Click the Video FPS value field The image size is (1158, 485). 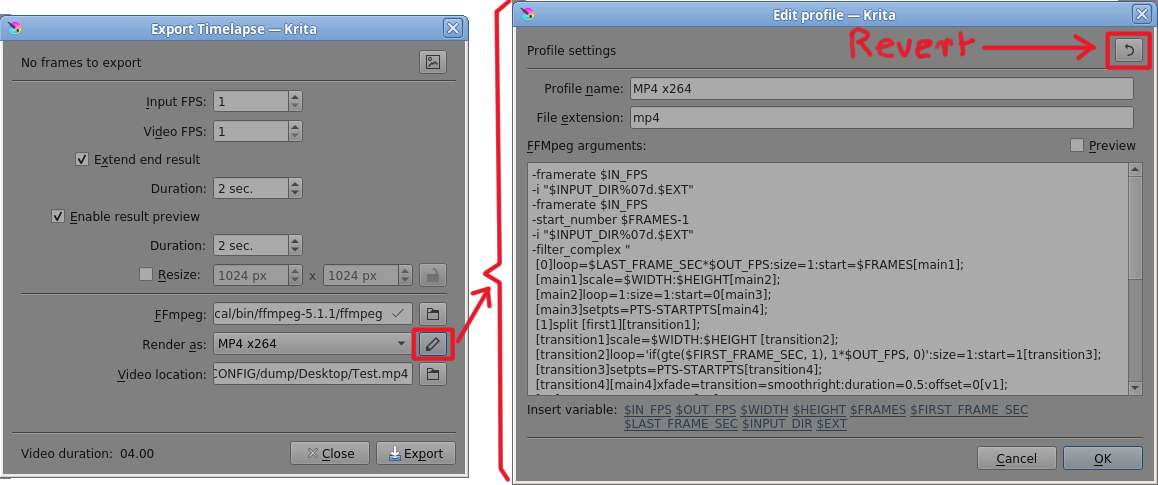250,132
